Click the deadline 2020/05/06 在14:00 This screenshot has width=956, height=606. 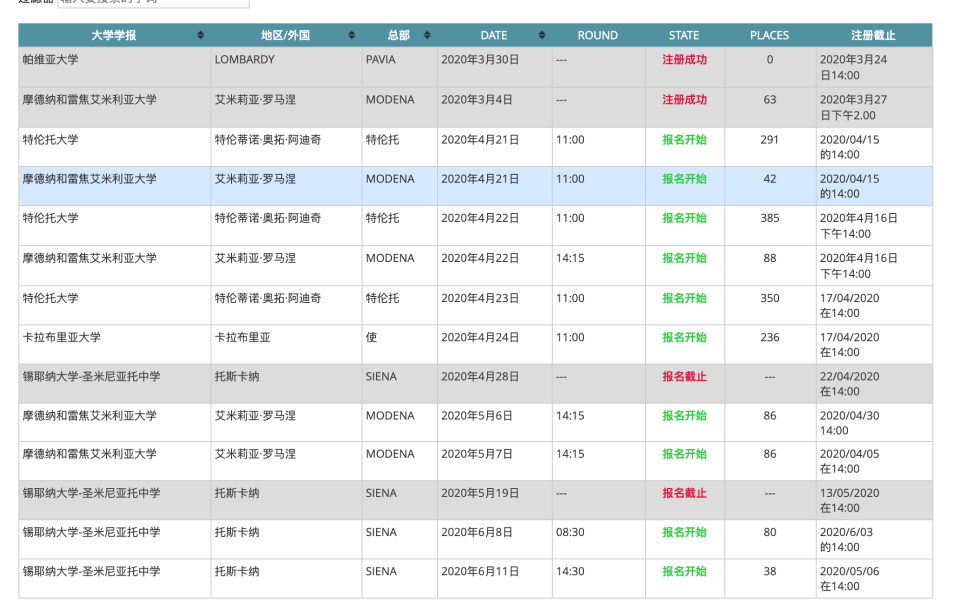click(849, 579)
